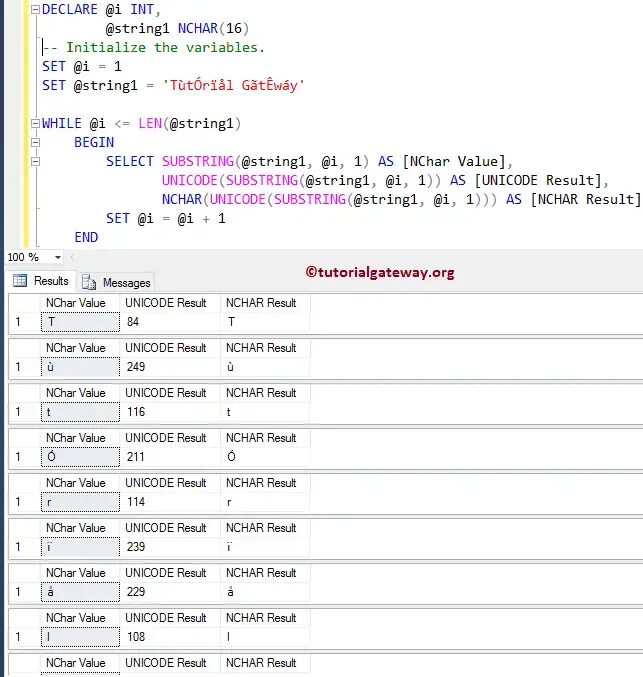Switch to the Results tab
This screenshot has width=643, height=677.
[41, 281]
